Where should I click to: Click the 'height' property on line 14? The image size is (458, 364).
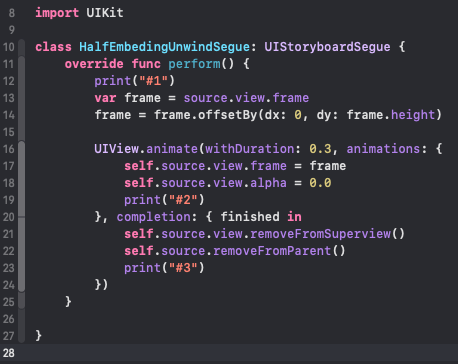pyautogui.click(x=413, y=115)
